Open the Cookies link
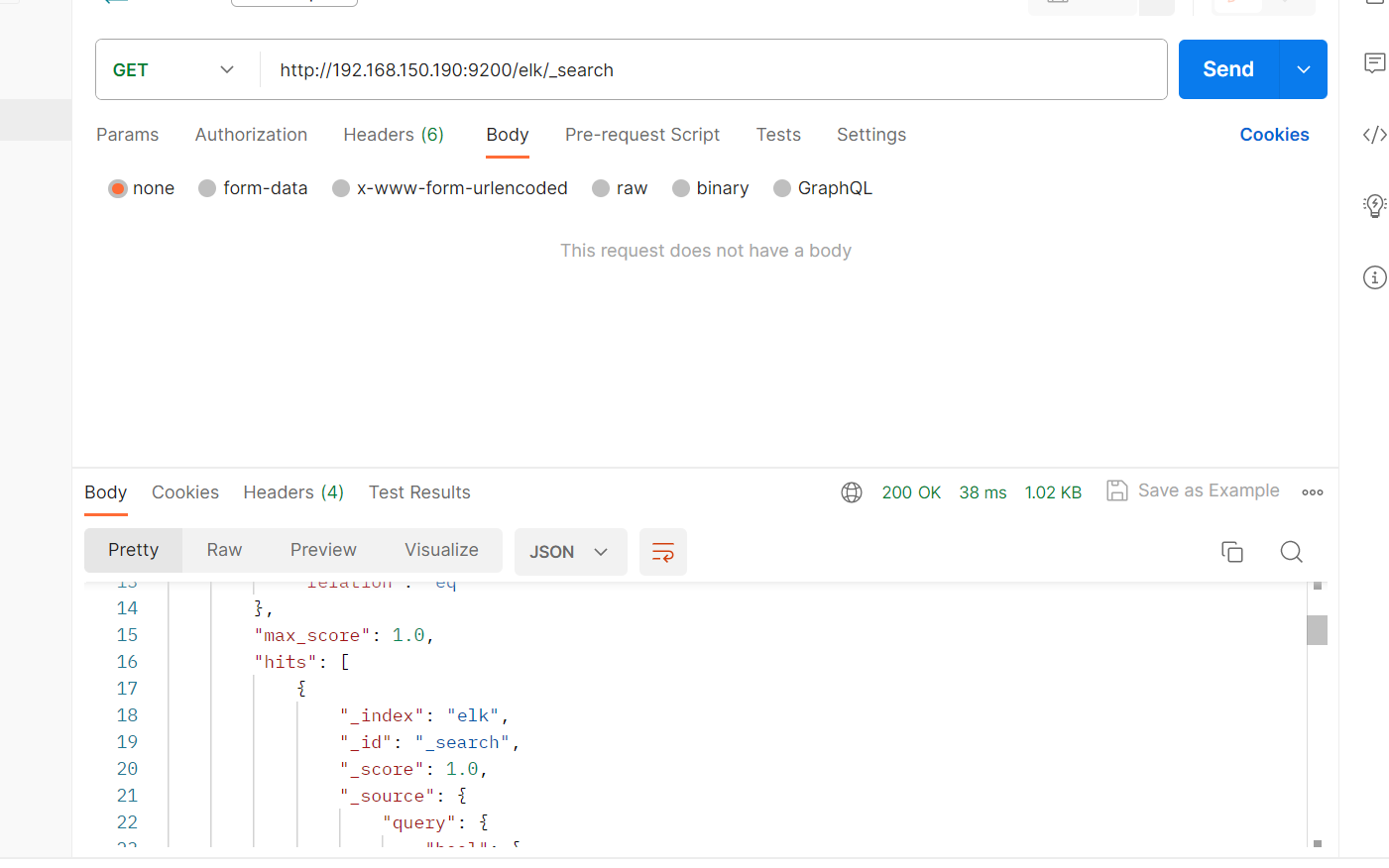The height and width of the screenshot is (868, 1389). coord(1274,135)
